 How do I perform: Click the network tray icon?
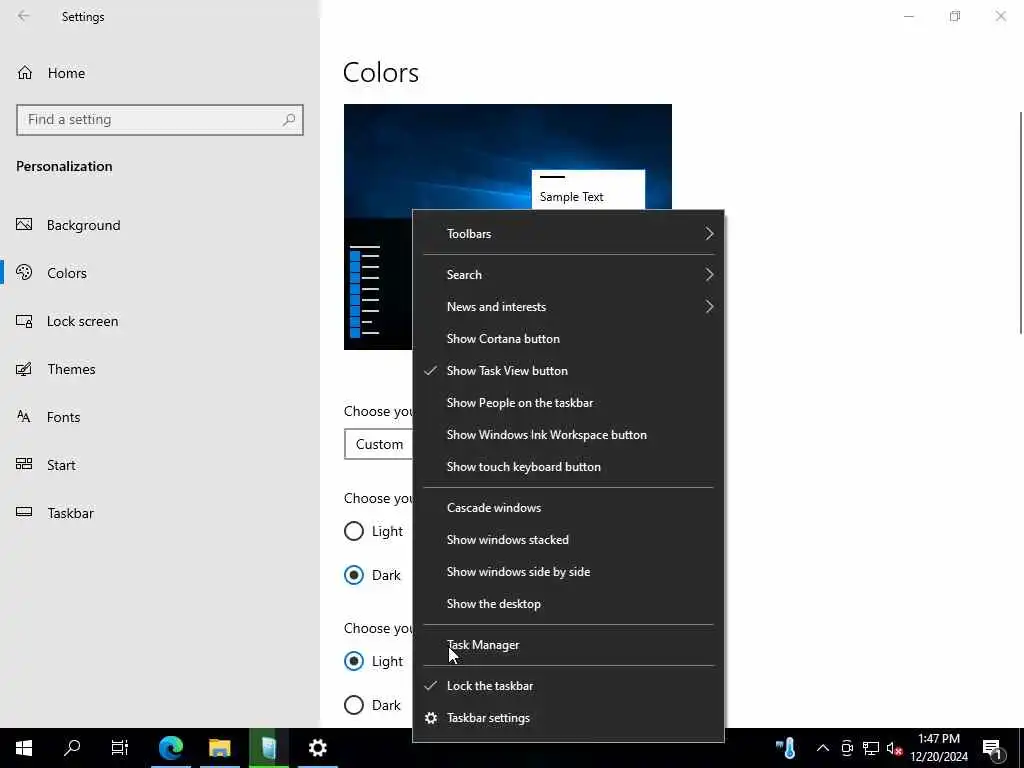tap(871, 748)
